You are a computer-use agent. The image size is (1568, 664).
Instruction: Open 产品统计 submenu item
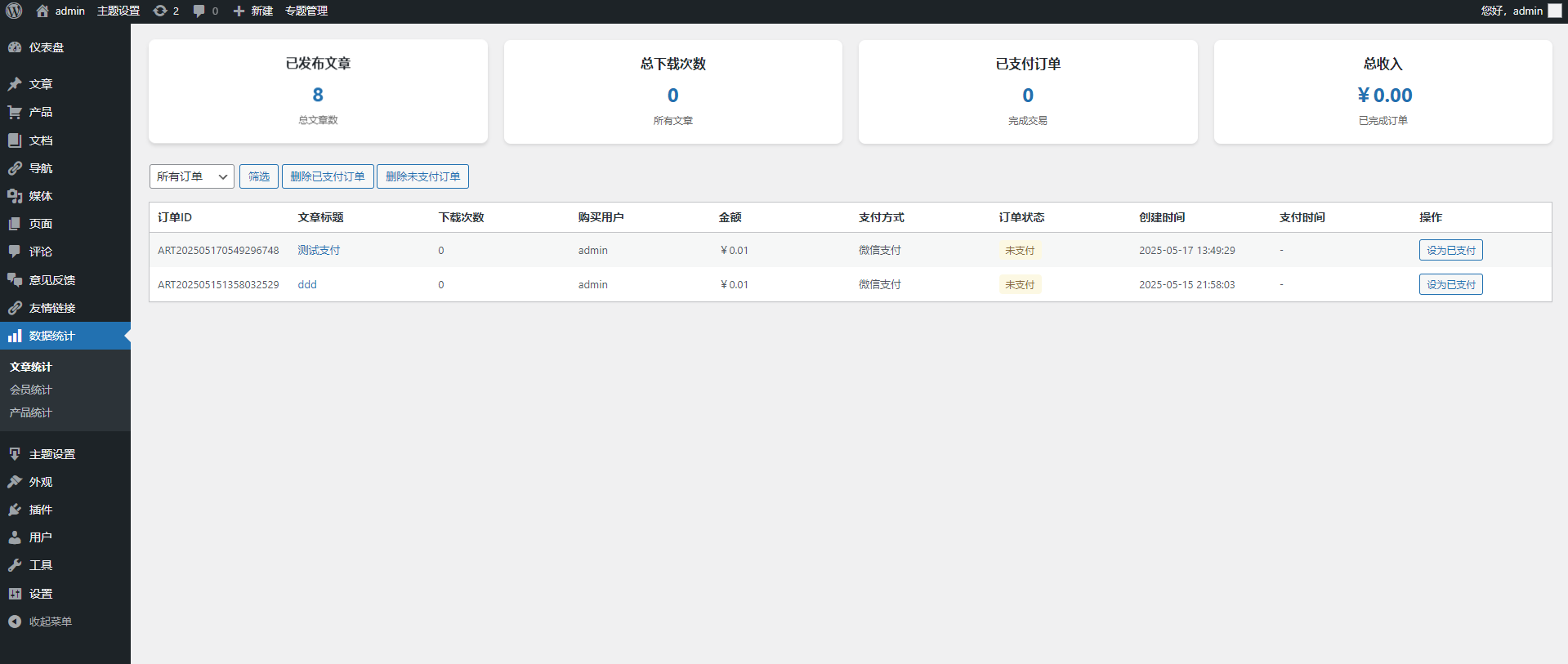click(x=31, y=412)
